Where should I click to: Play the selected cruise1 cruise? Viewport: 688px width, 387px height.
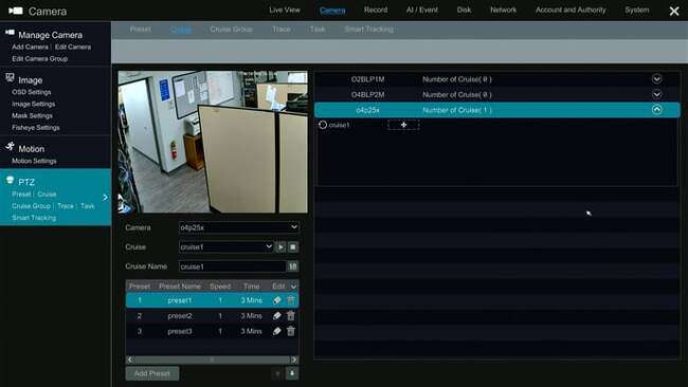pyautogui.click(x=281, y=247)
